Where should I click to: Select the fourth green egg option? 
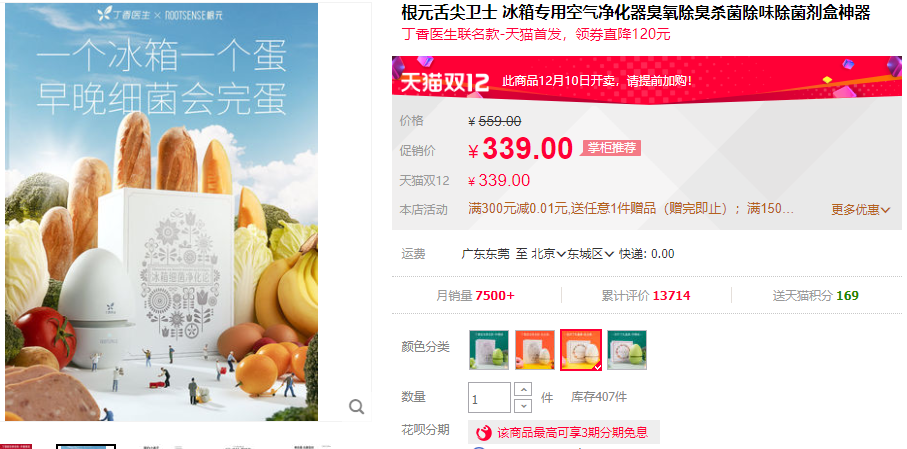coord(627,349)
